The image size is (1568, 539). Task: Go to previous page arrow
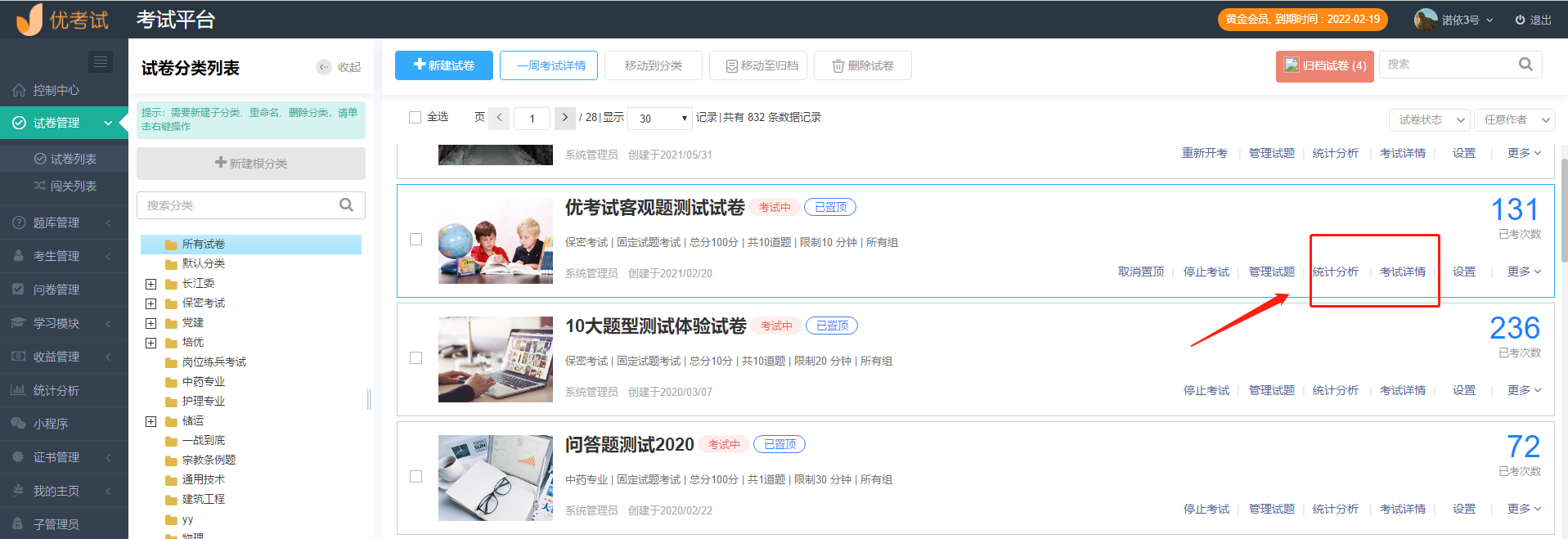[500, 118]
